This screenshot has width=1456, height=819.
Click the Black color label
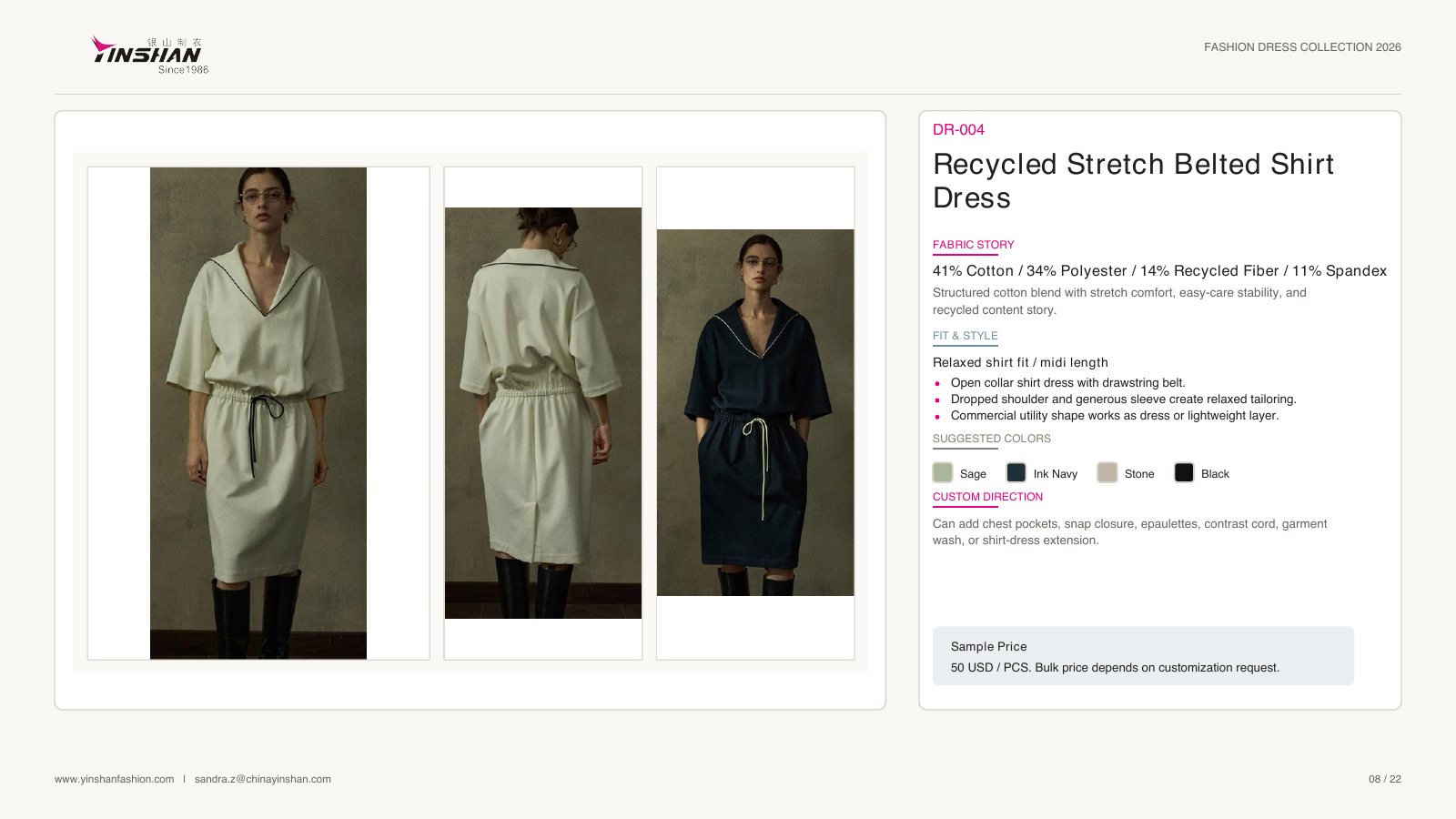[1215, 474]
